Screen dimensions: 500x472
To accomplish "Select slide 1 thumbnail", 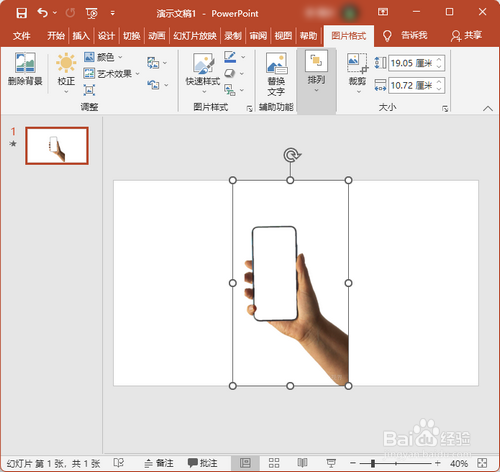I will [x=57, y=146].
